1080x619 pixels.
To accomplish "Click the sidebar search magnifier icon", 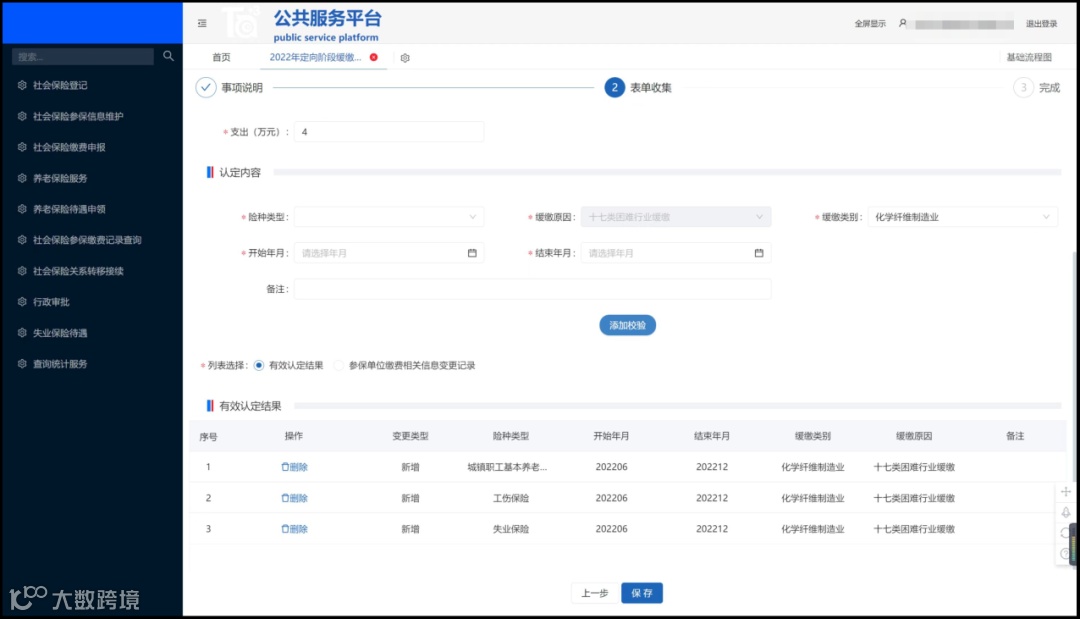I will click(x=168, y=56).
